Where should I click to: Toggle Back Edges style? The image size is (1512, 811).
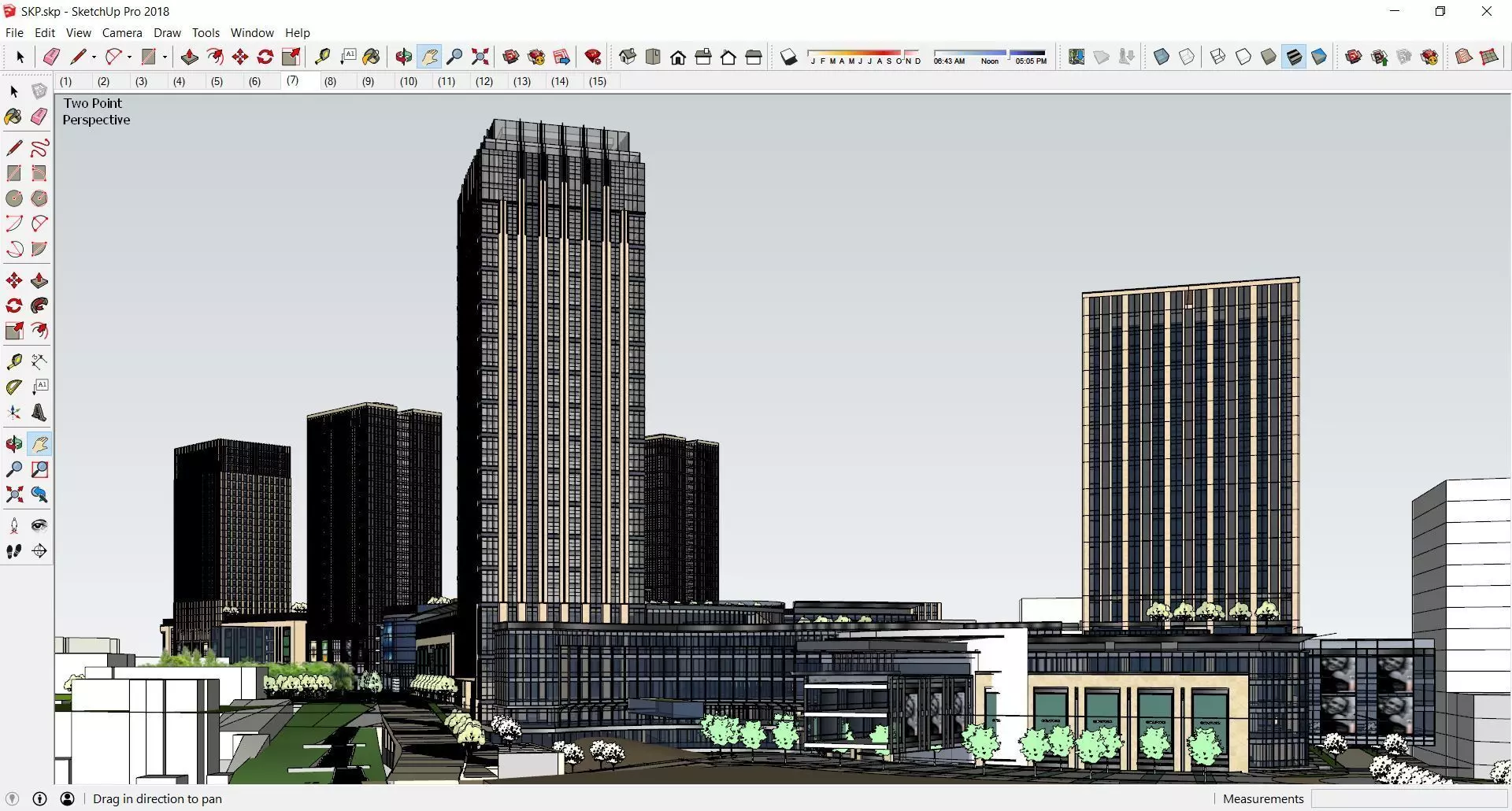click(x=1187, y=57)
